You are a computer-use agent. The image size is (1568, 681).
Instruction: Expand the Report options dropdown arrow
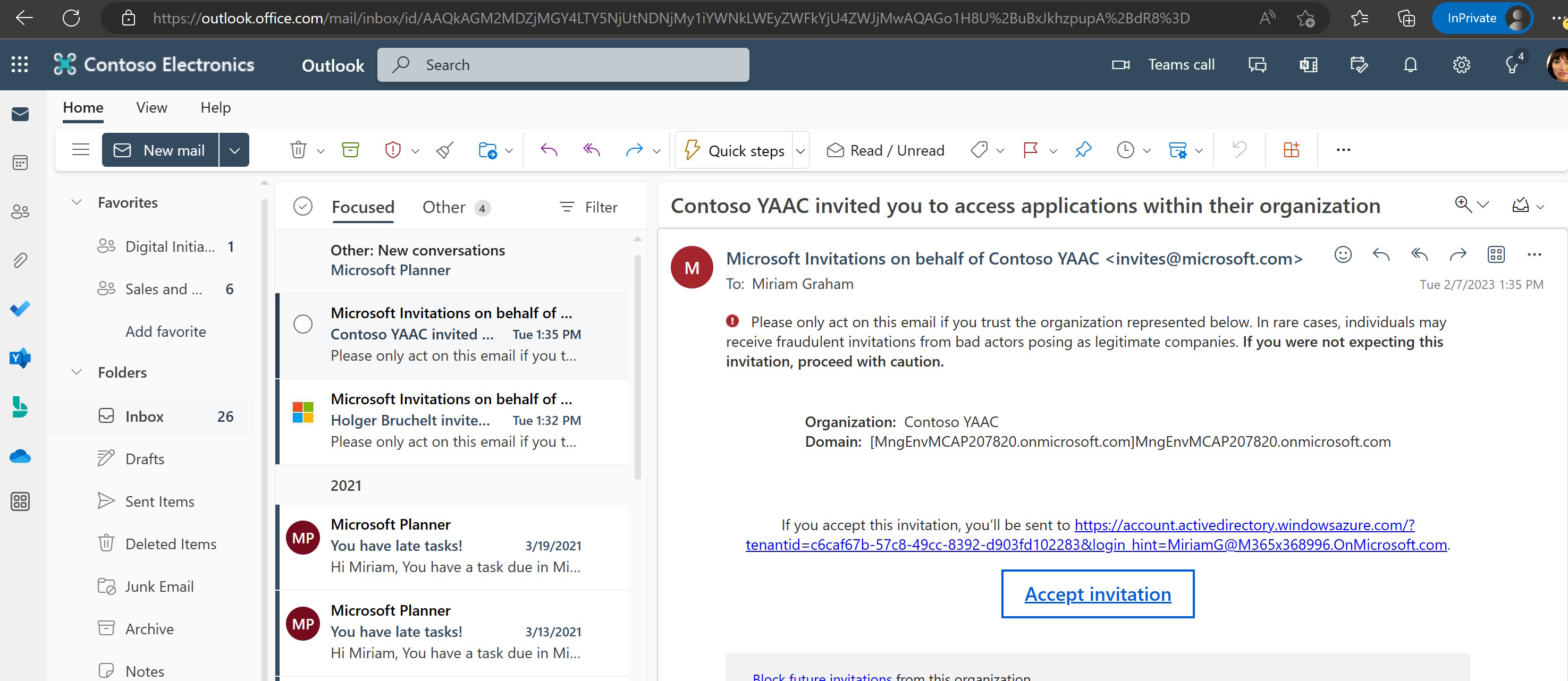415,151
